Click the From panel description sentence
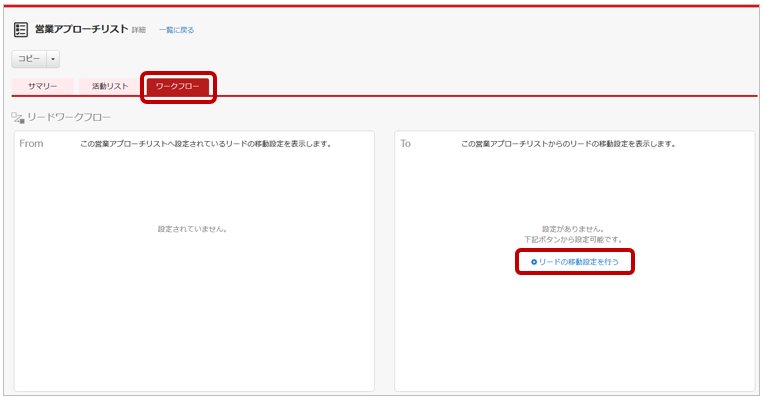 [x=205, y=144]
